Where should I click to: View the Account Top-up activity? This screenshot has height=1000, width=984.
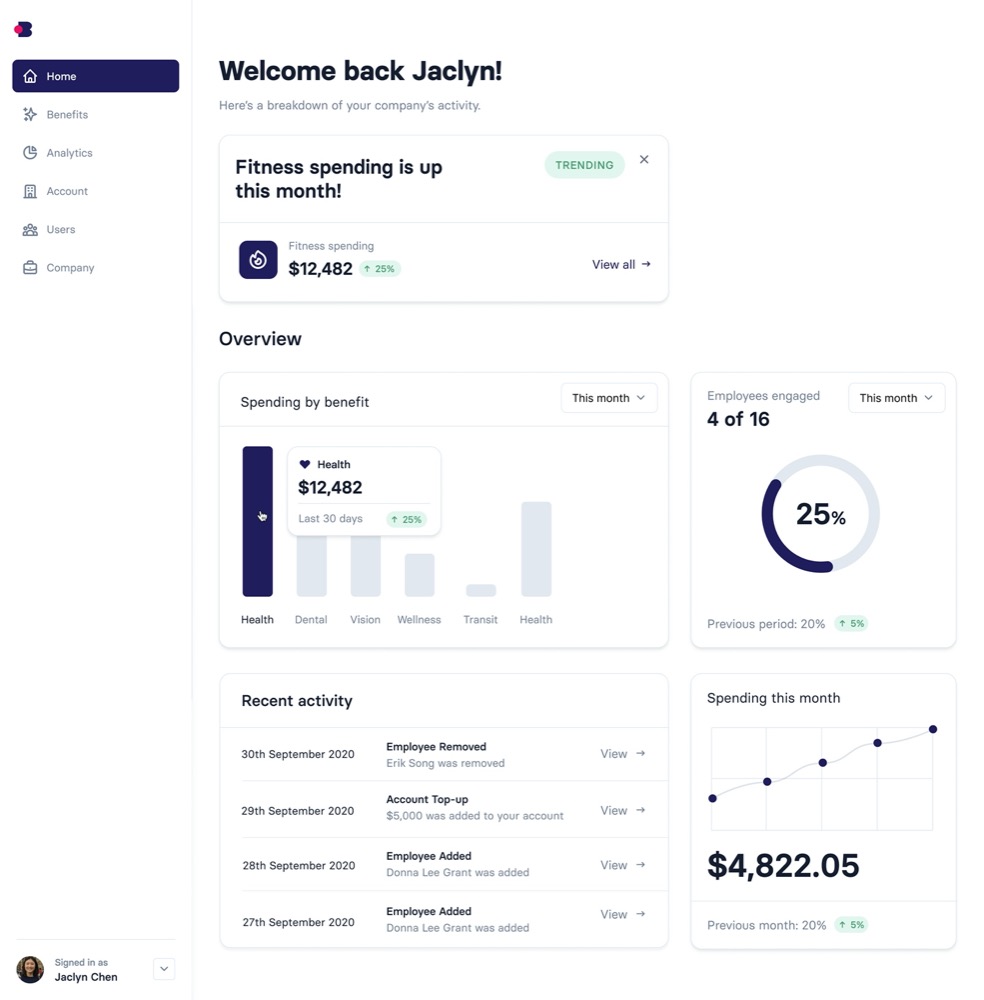pos(622,811)
